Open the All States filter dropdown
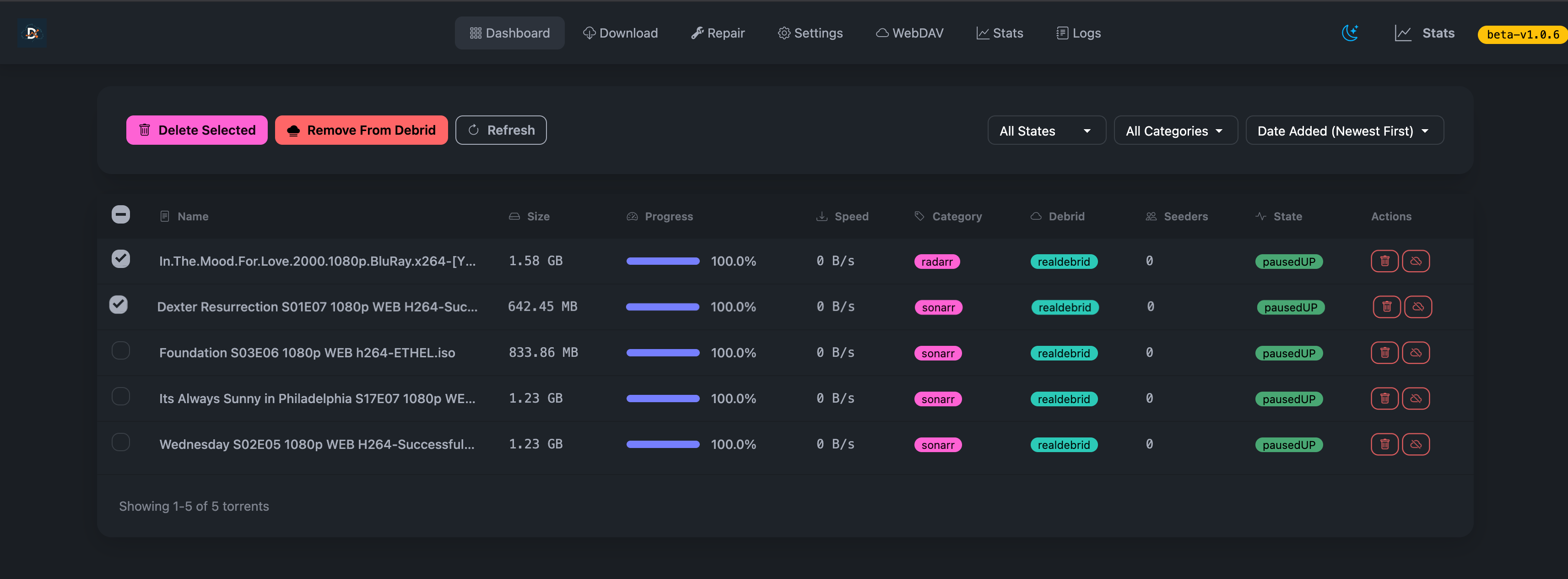 pos(1046,130)
